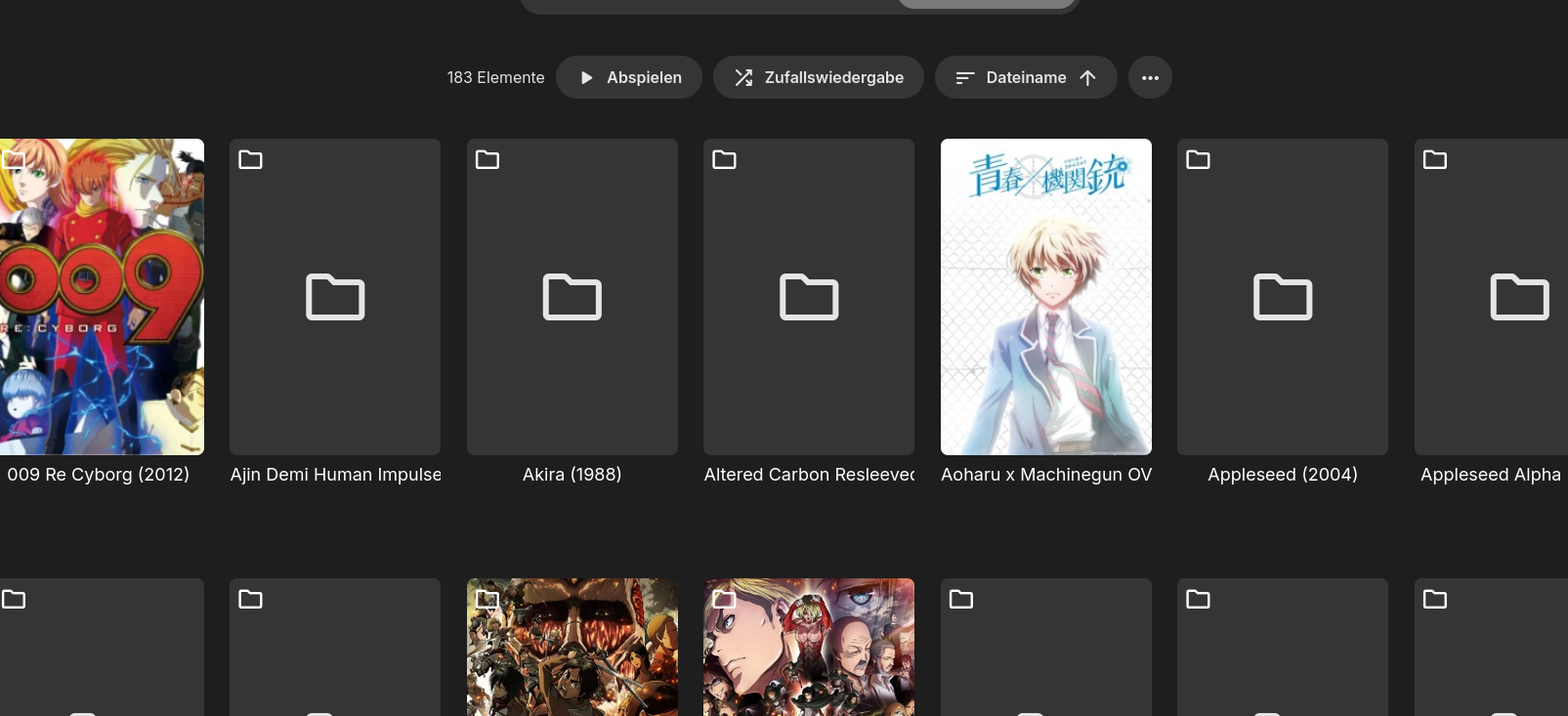Click the large folder icon on Appleseed (2004) card

pos(1283,297)
